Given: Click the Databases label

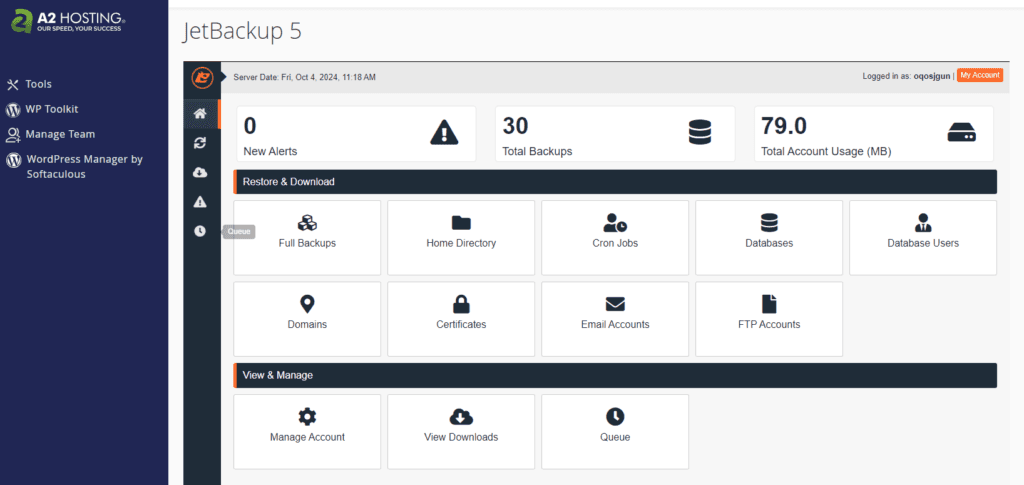Looking at the screenshot, I should click(769, 243).
